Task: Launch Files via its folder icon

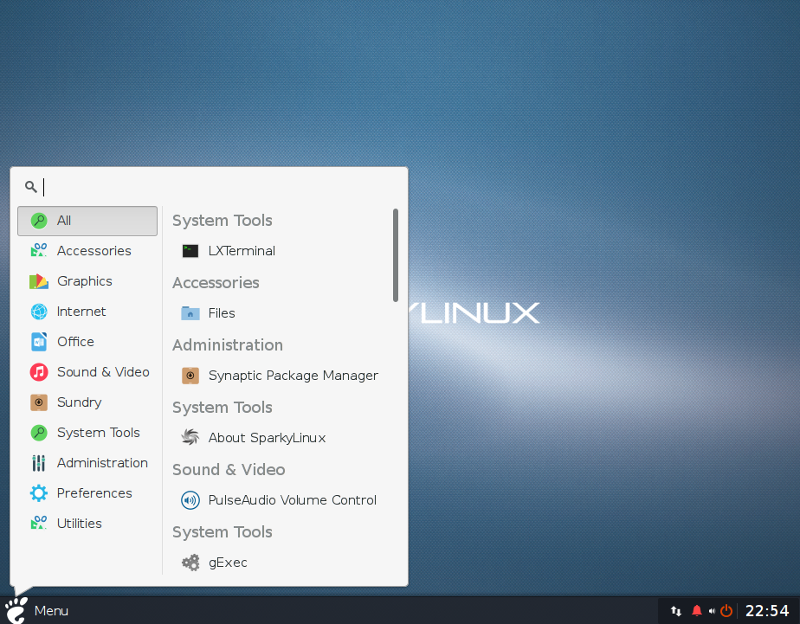Action: tap(190, 313)
